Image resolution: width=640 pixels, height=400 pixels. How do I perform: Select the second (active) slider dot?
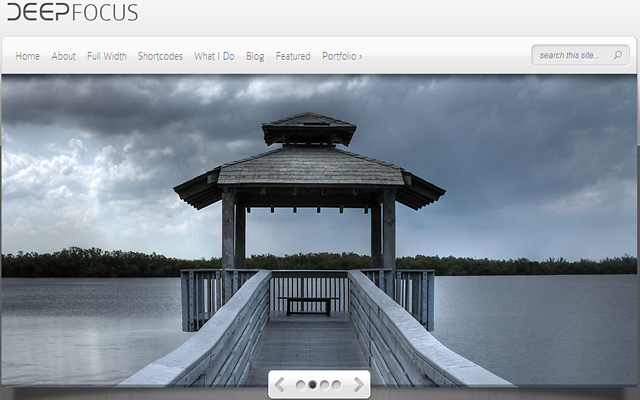(x=313, y=385)
